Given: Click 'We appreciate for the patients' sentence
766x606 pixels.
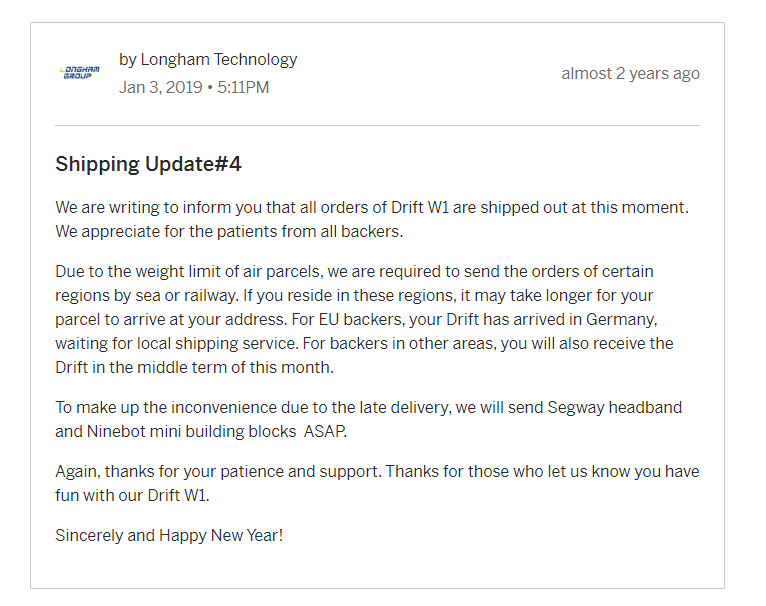Looking at the screenshot, I should (229, 231).
